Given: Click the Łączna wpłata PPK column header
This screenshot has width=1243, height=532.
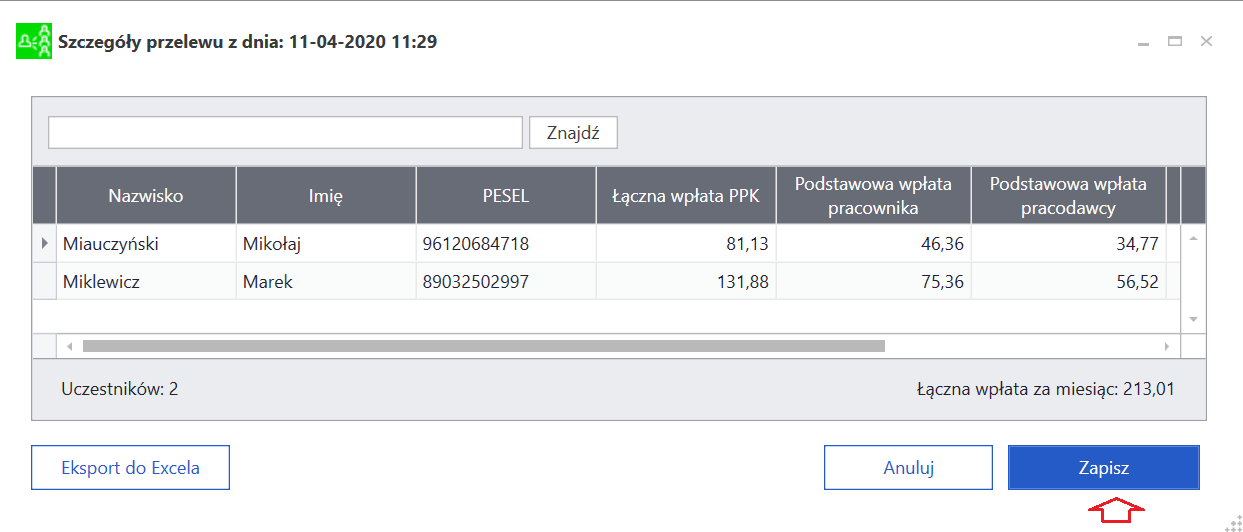Looking at the screenshot, I should pos(686,195).
